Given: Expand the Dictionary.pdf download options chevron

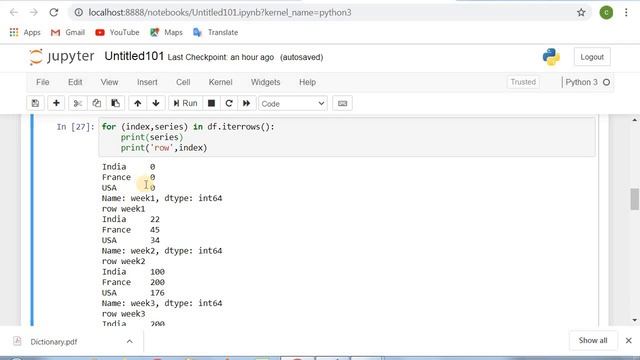Looking at the screenshot, I should tap(129, 341).
